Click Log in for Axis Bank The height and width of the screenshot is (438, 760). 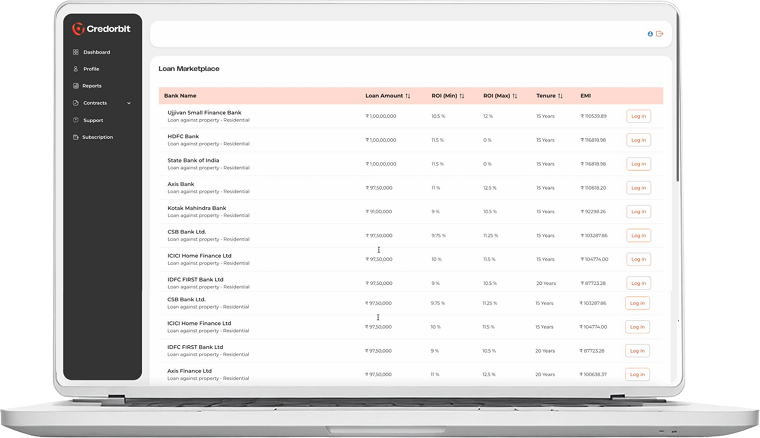[x=638, y=188]
